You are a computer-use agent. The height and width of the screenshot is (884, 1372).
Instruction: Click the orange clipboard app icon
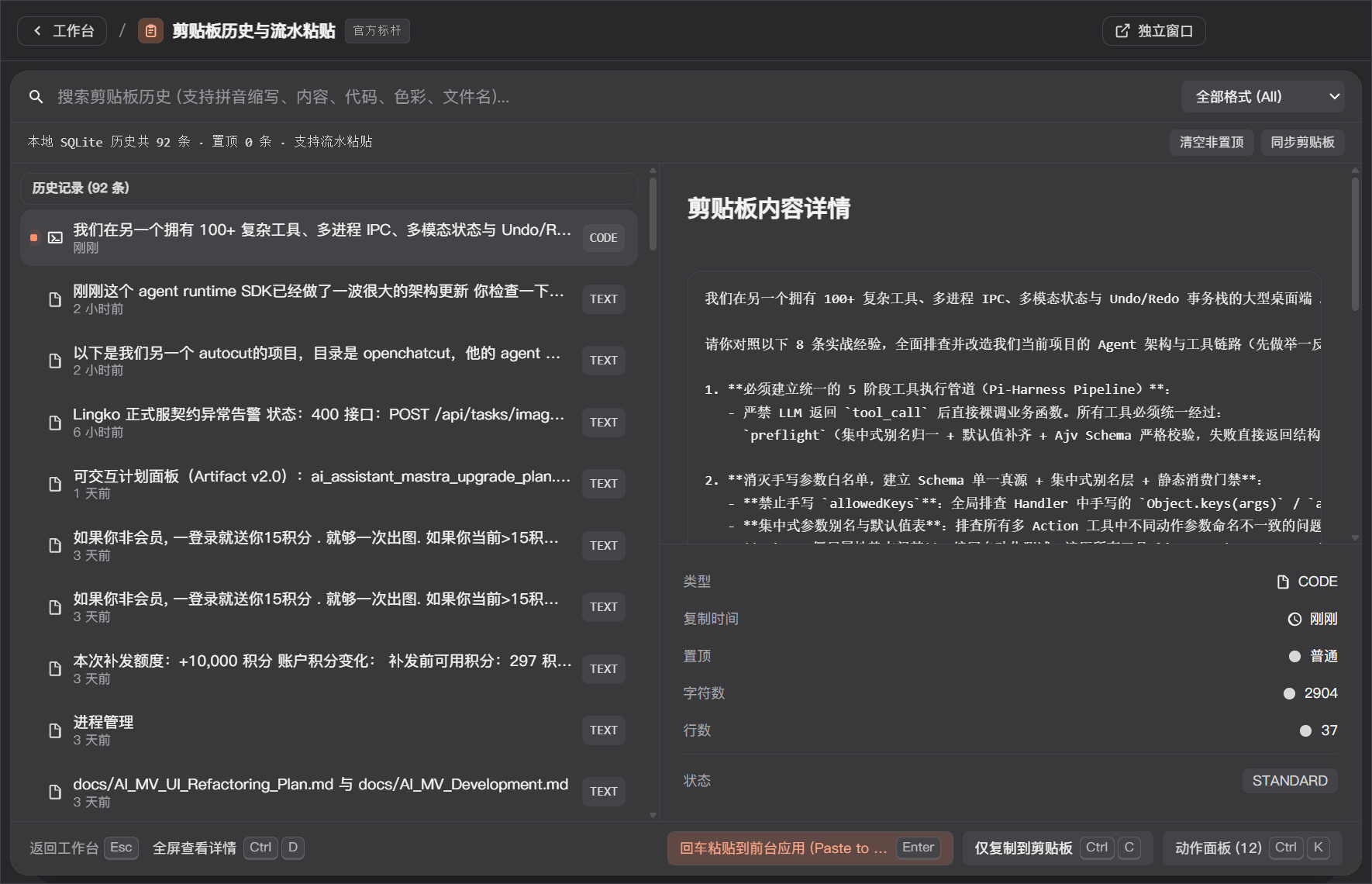(x=150, y=31)
